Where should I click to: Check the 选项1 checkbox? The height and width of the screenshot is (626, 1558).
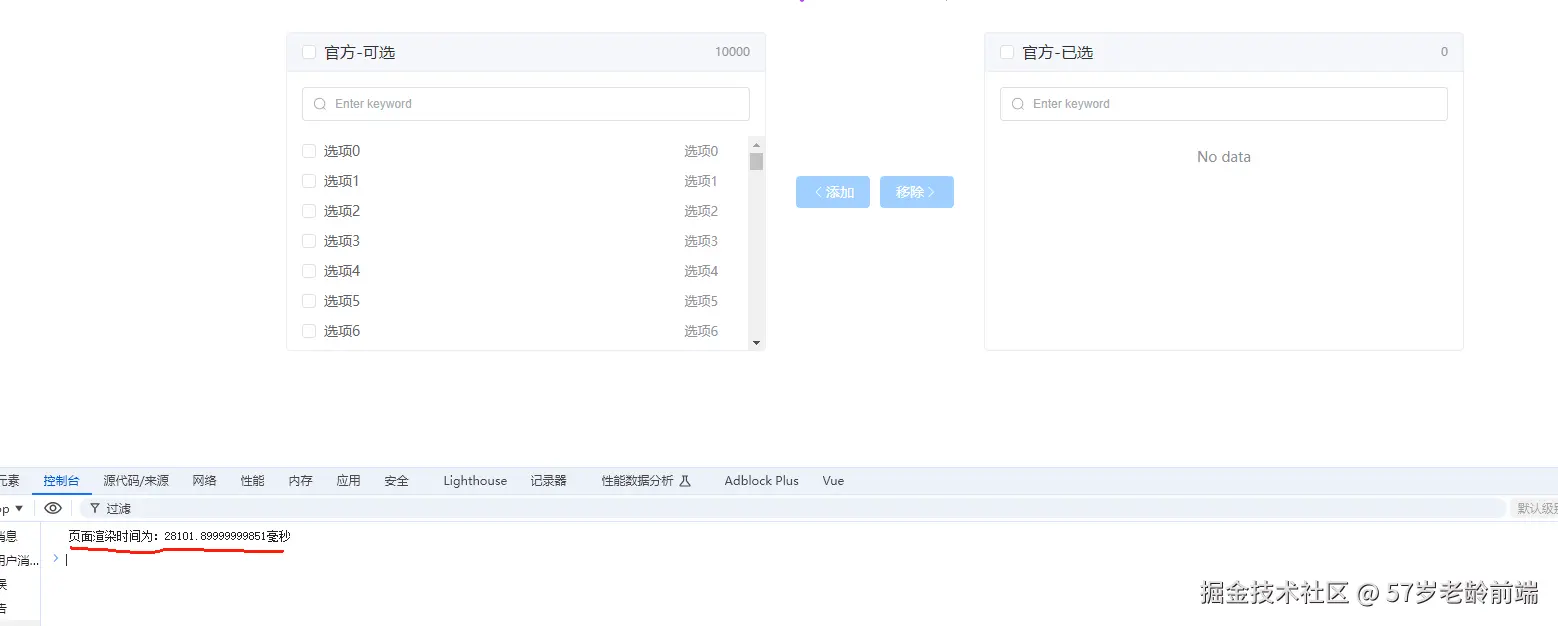click(x=309, y=181)
